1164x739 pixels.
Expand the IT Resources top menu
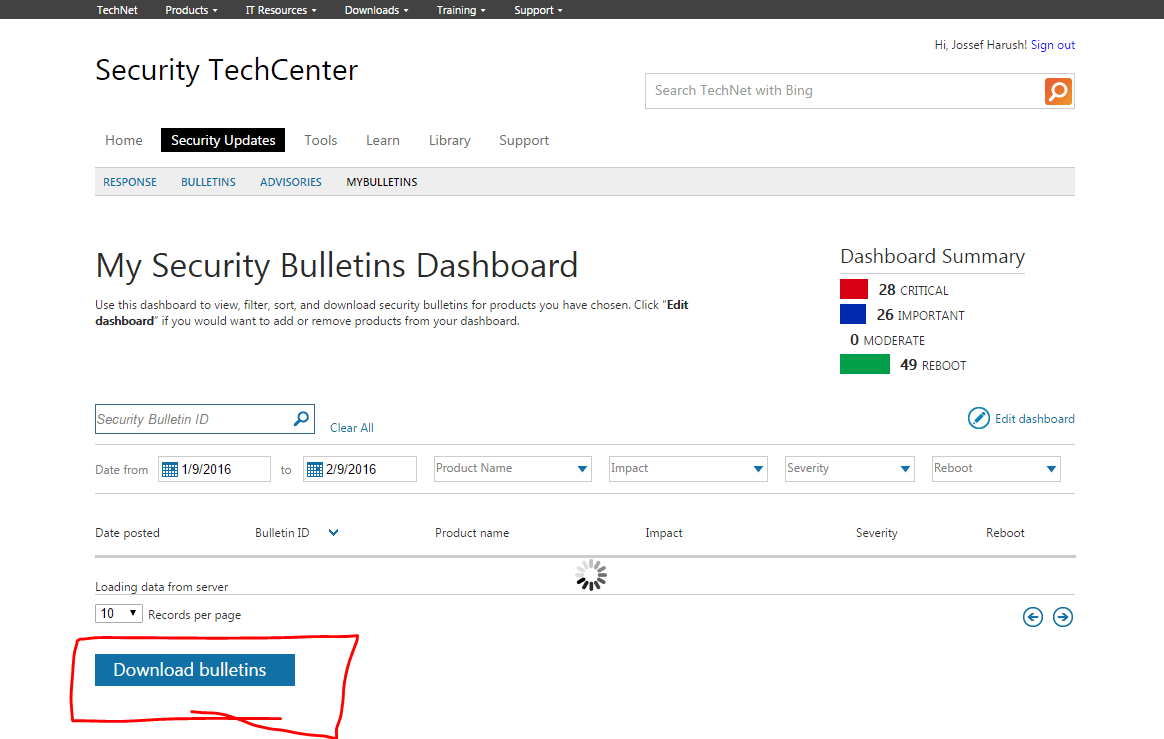tap(281, 10)
